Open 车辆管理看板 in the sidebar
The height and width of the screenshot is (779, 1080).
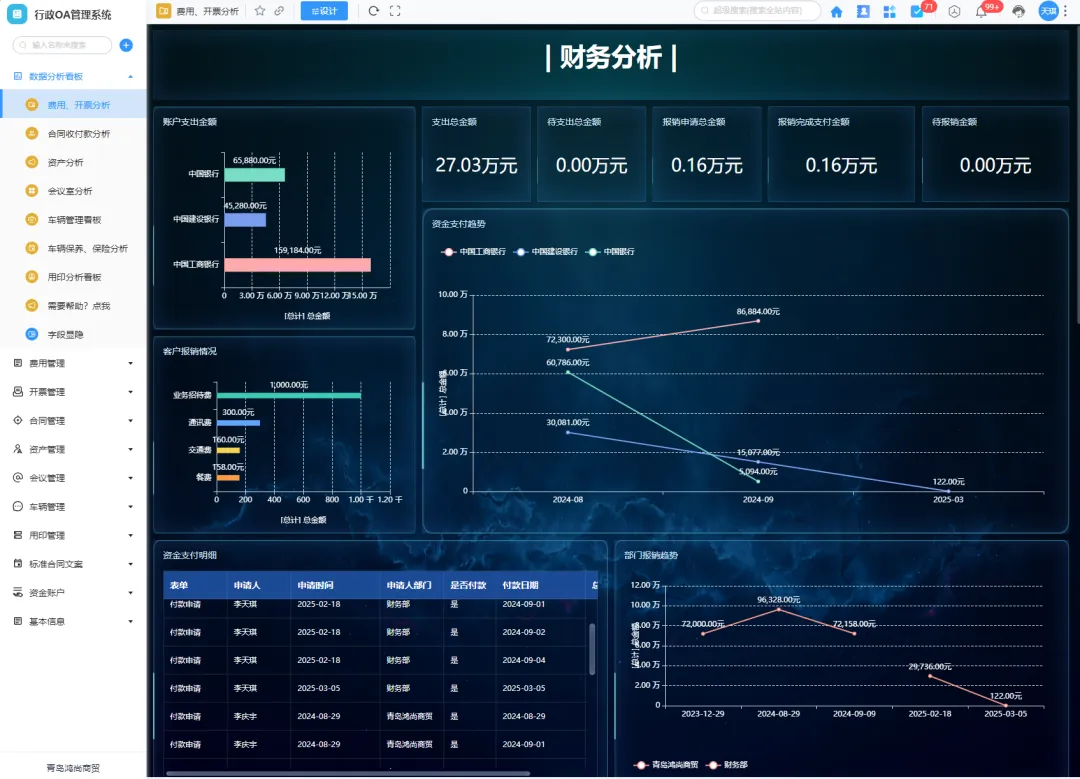coord(74,220)
